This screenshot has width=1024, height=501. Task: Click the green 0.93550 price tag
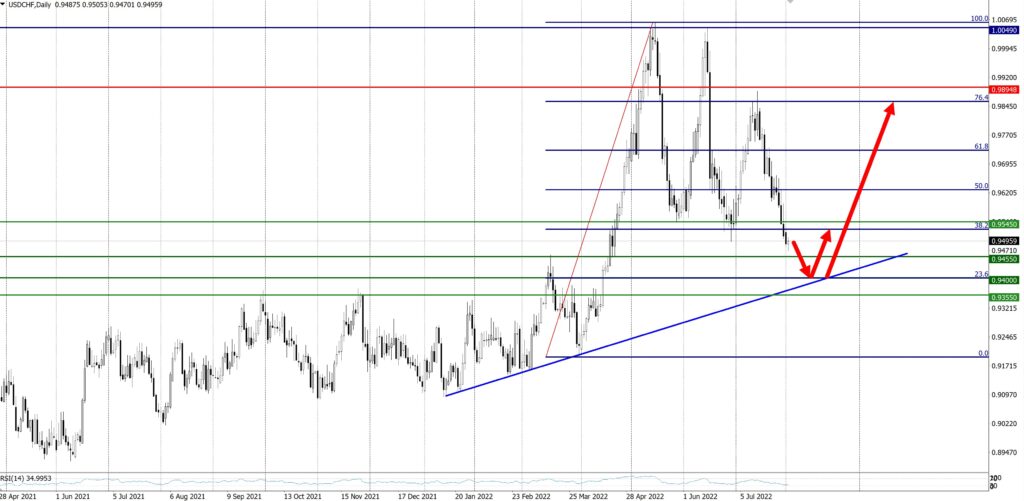pos(1005,297)
